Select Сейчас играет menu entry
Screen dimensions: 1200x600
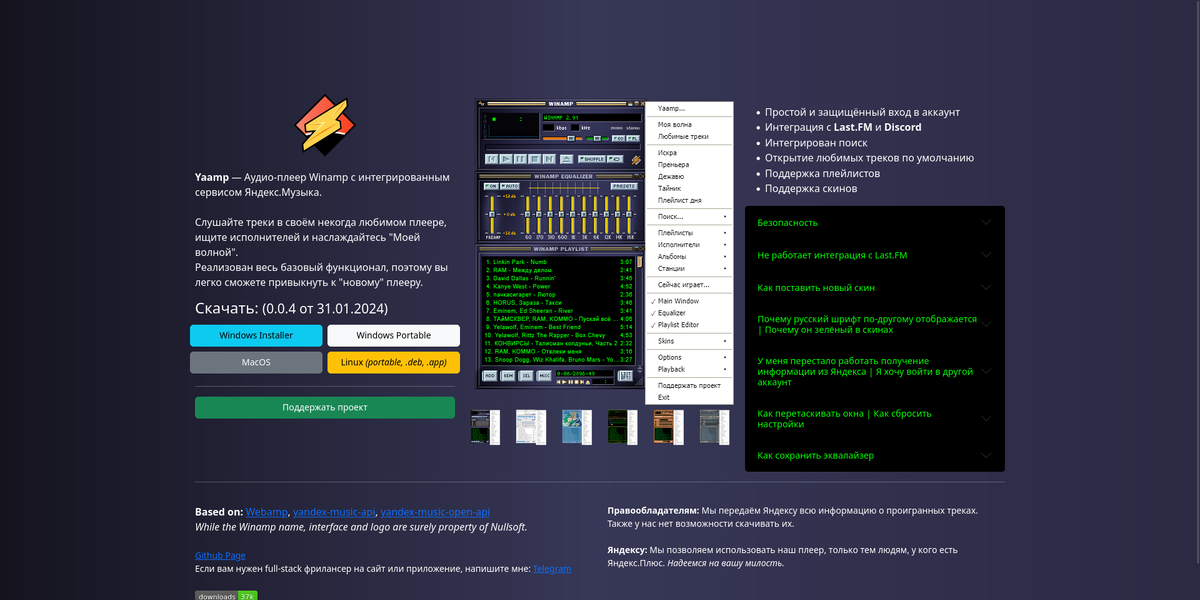[x=689, y=284]
